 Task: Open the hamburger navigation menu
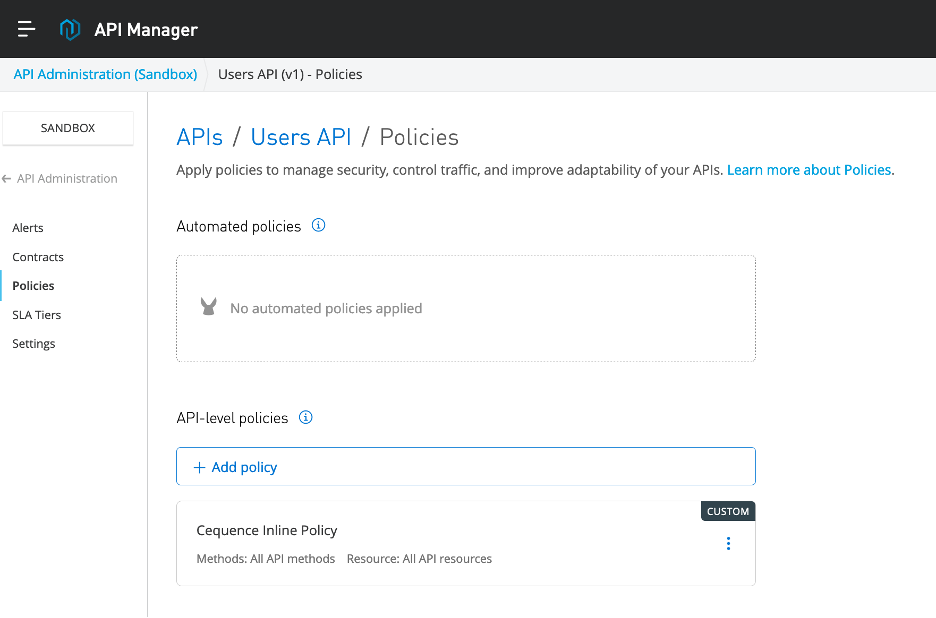[26, 29]
